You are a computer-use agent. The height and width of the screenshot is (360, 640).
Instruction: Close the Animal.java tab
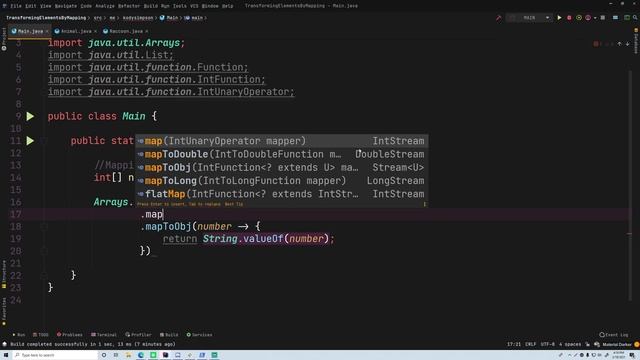[95, 31]
